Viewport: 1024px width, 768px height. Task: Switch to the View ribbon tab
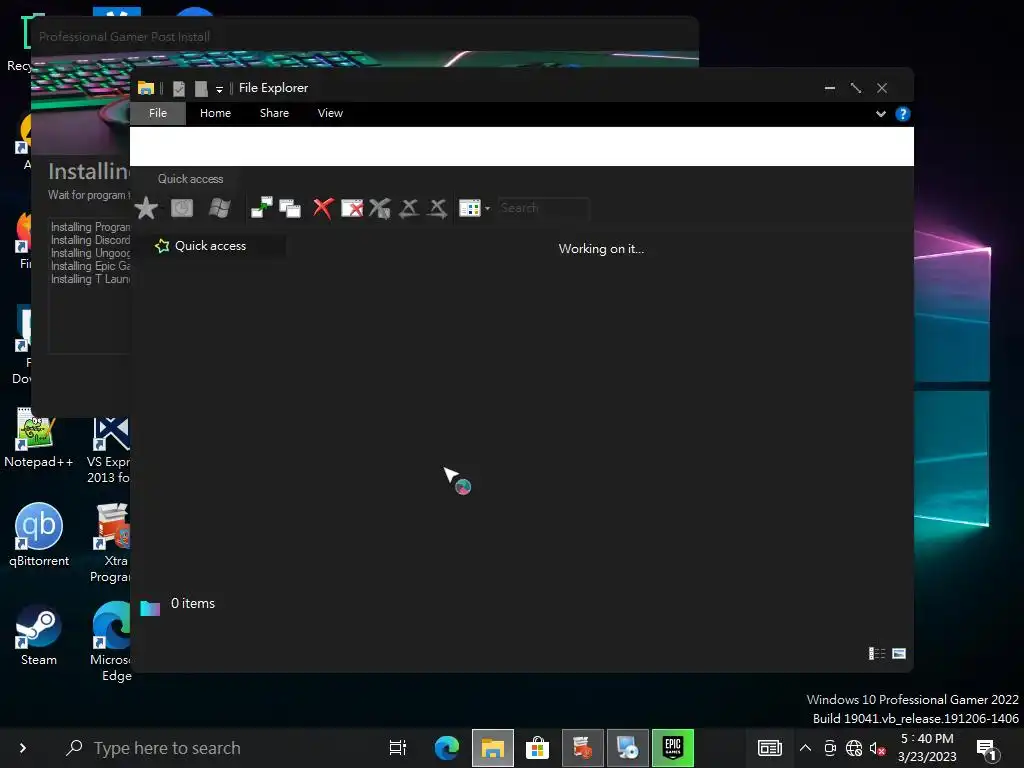(x=330, y=113)
